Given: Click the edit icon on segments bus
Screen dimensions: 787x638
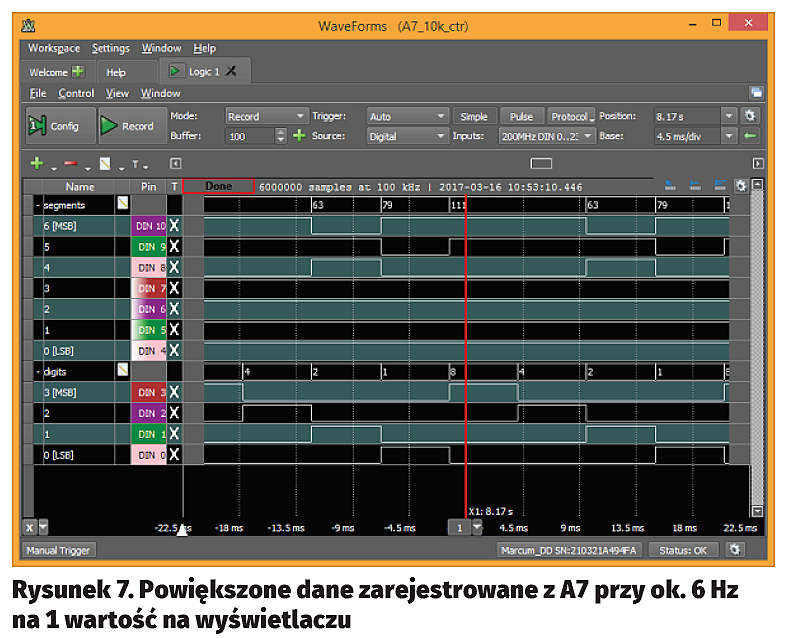Looking at the screenshot, I should point(123,204).
